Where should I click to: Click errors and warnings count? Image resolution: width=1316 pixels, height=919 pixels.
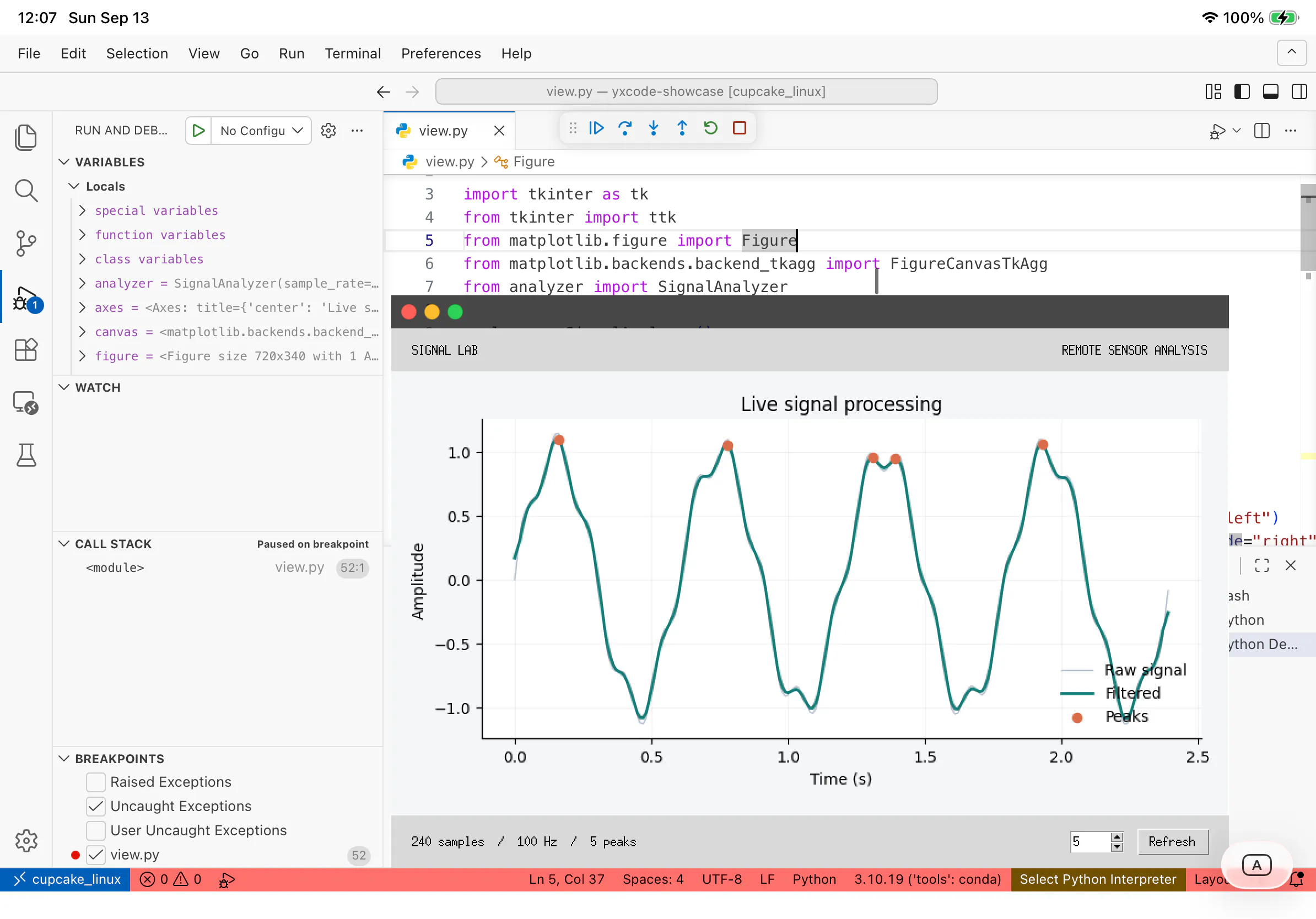pyautogui.click(x=171, y=879)
